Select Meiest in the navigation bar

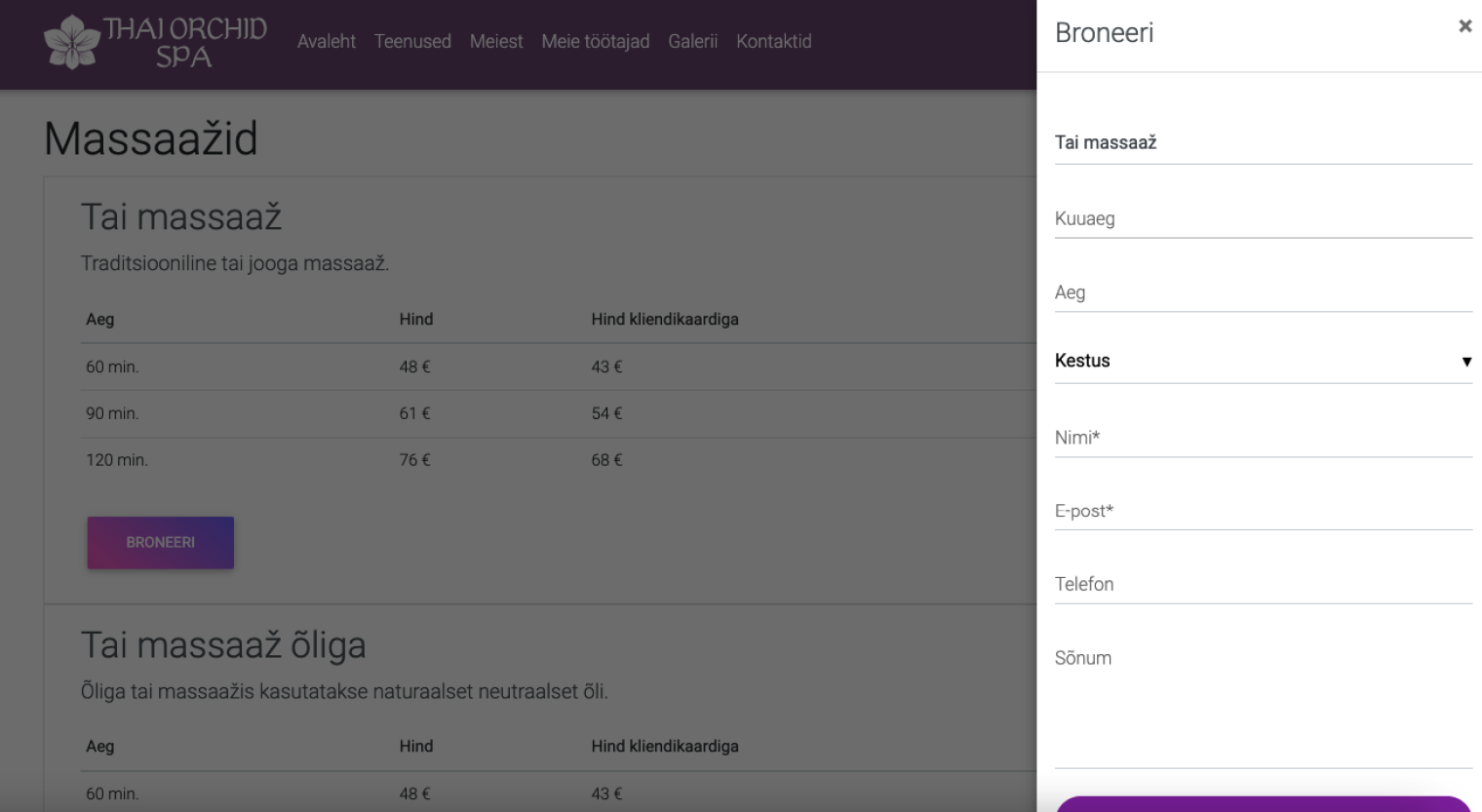[x=496, y=41]
